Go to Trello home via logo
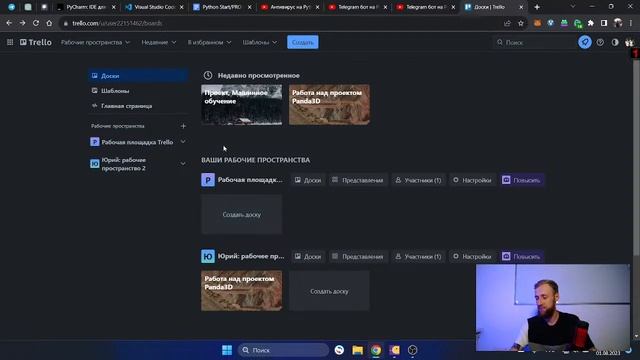The image size is (640, 360). tap(36, 42)
